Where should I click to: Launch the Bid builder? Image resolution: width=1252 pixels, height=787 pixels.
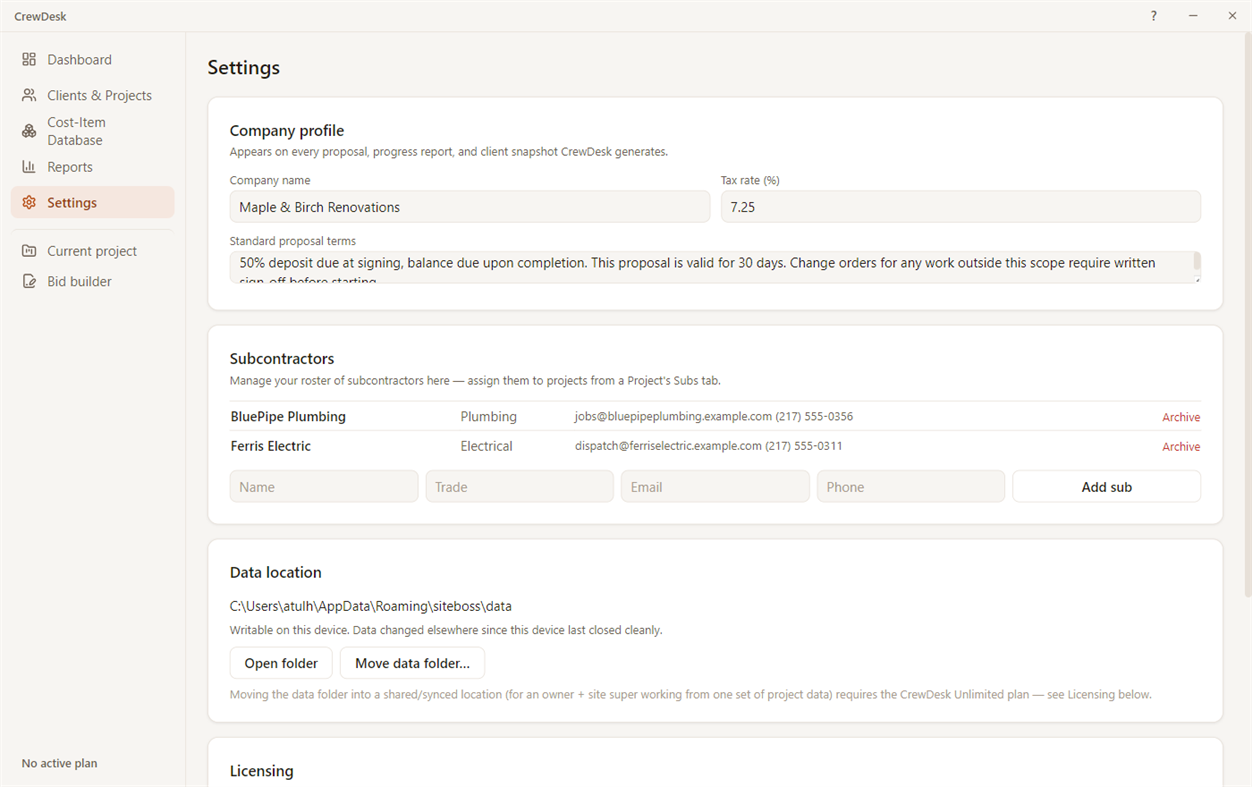(x=92, y=282)
